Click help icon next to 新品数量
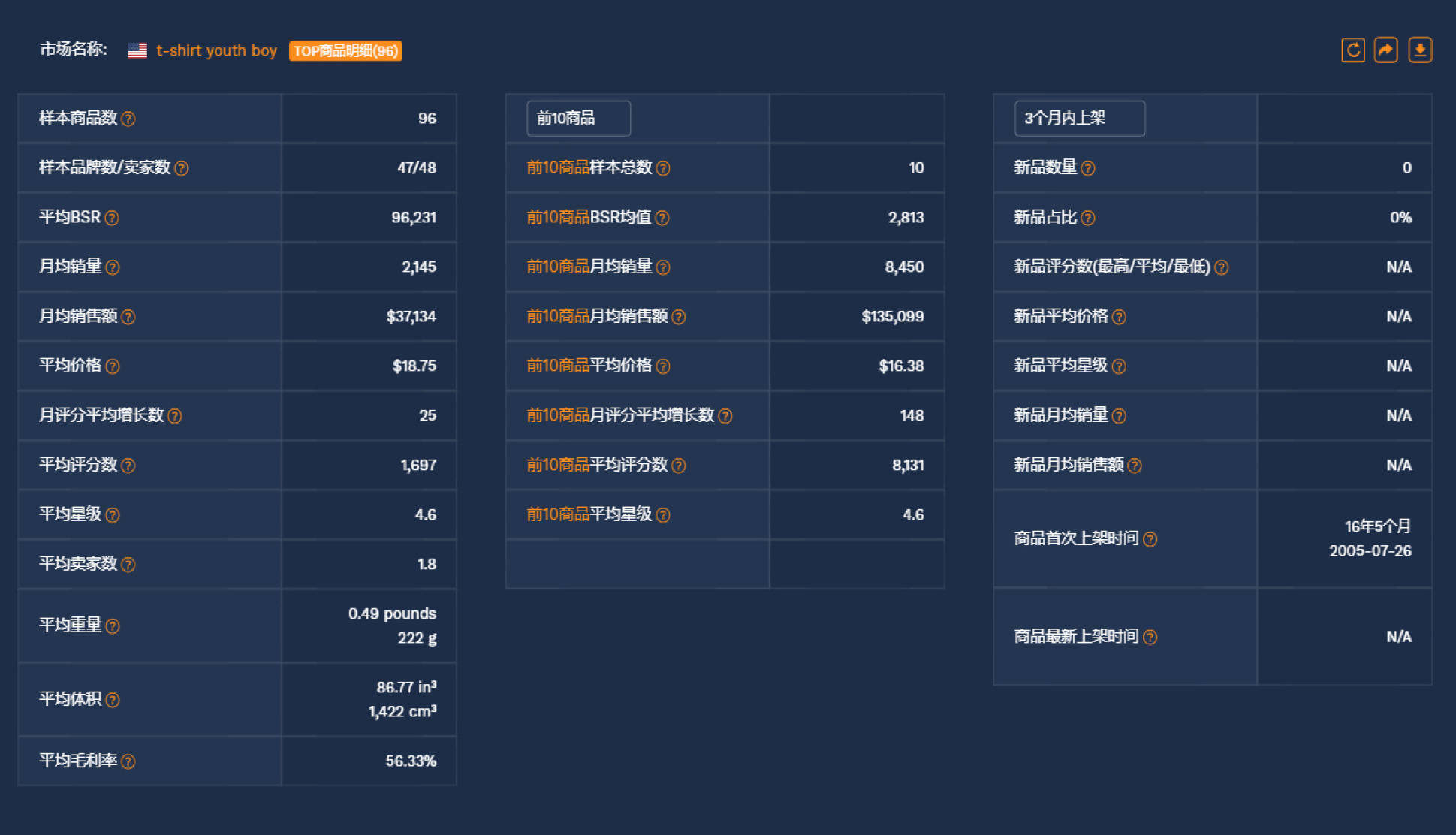The image size is (1456, 835). tap(1088, 168)
